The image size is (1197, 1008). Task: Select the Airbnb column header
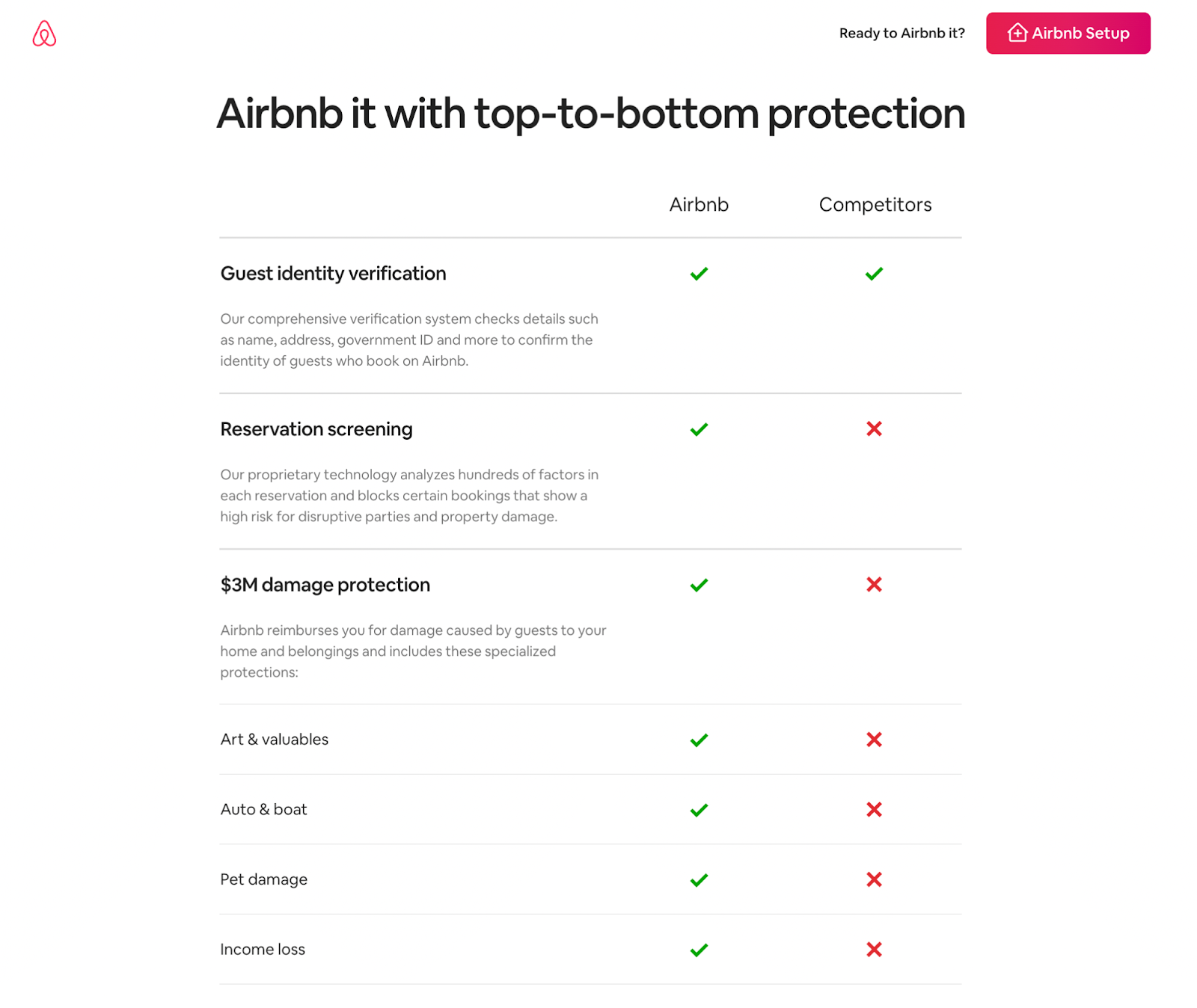(699, 204)
